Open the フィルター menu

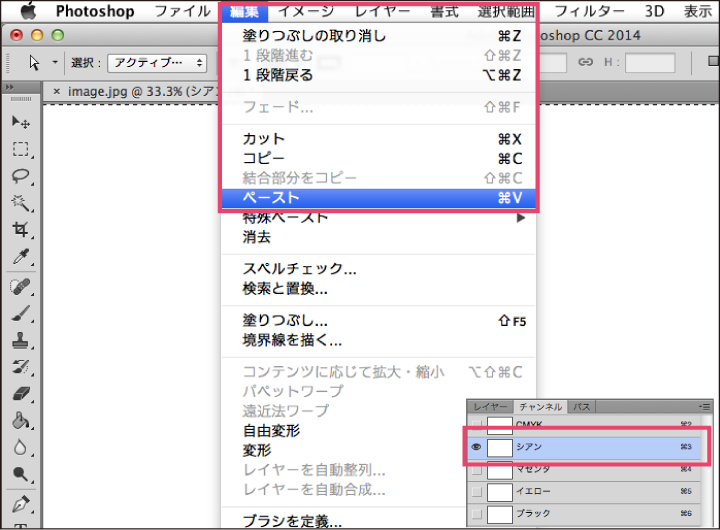pyautogui.click(x=590, y=11)
